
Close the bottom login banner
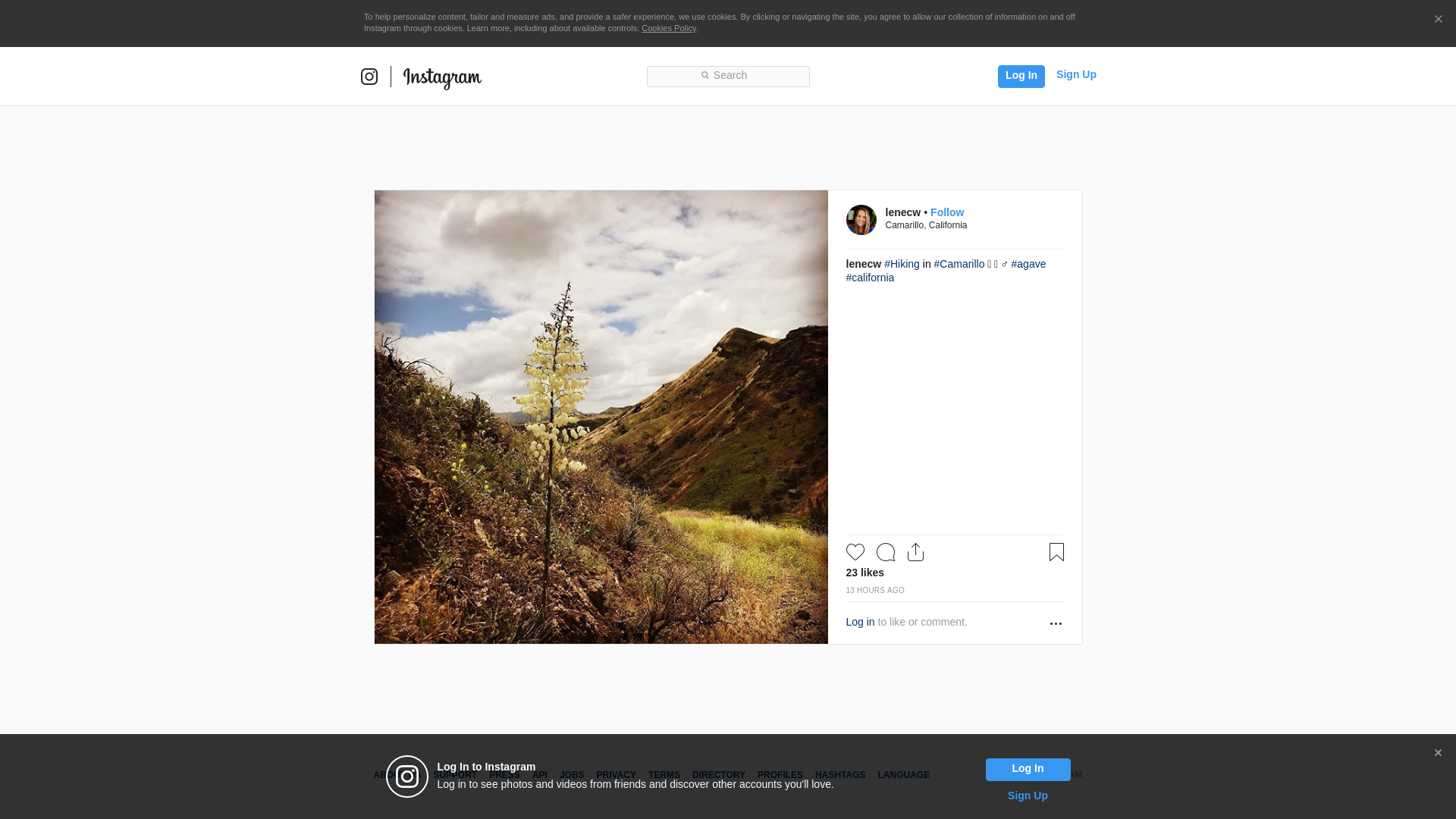point(1438,753)
